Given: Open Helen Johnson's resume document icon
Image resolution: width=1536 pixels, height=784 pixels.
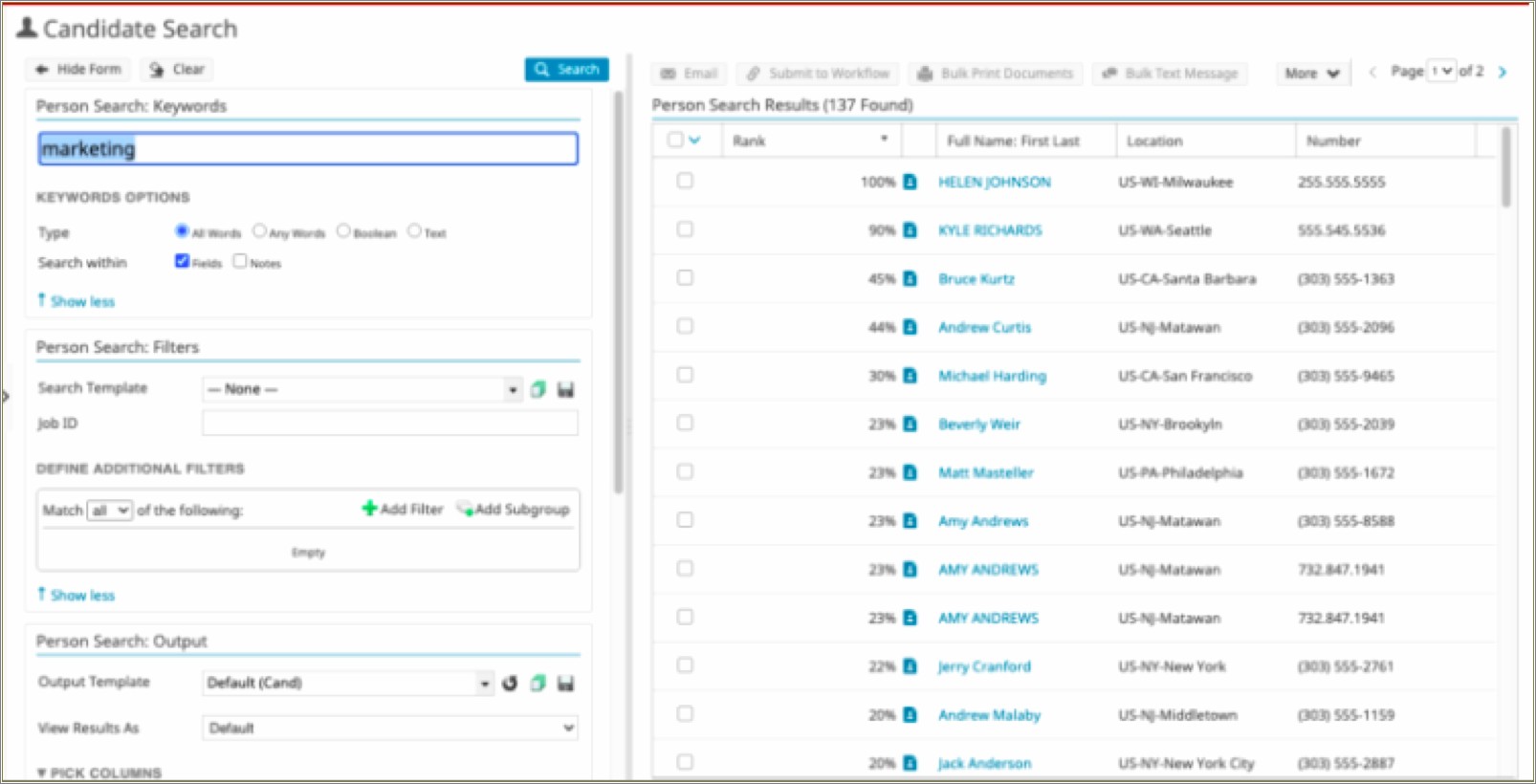Looking at the screenshot, I should [910, 182].
